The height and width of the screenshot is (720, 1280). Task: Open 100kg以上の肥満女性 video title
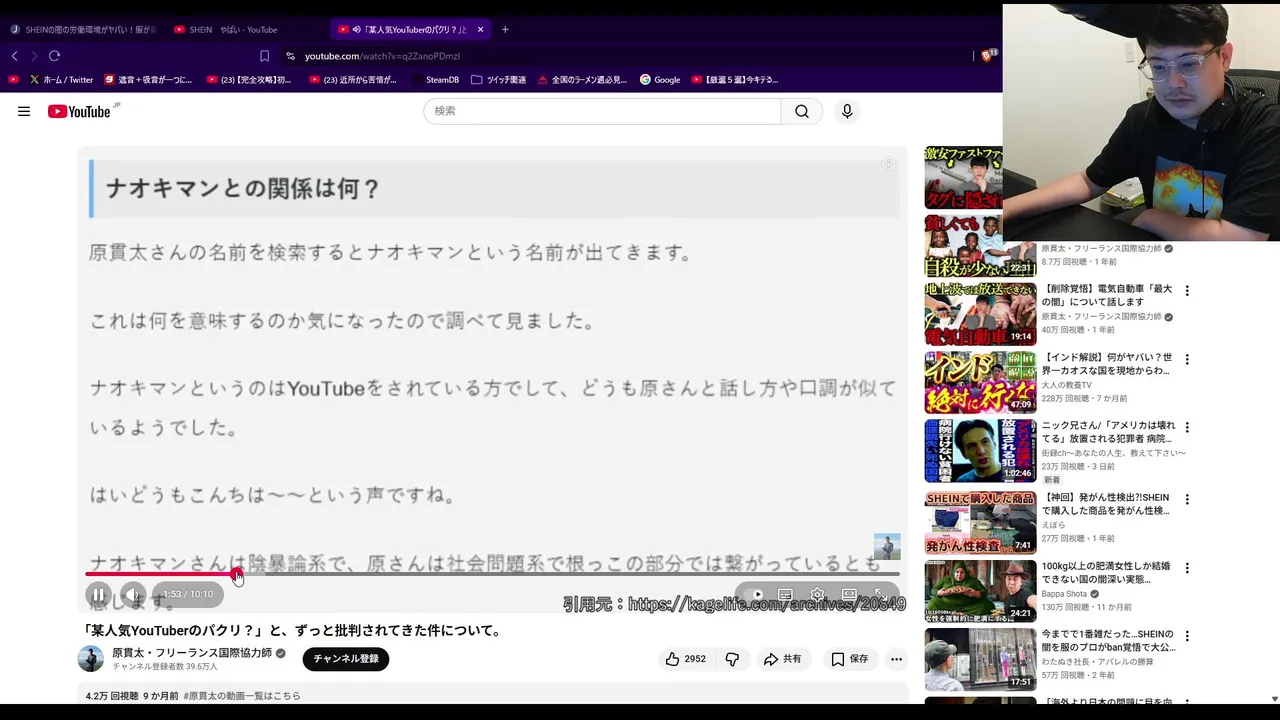pyautogui.click(x=1107, y=573)
